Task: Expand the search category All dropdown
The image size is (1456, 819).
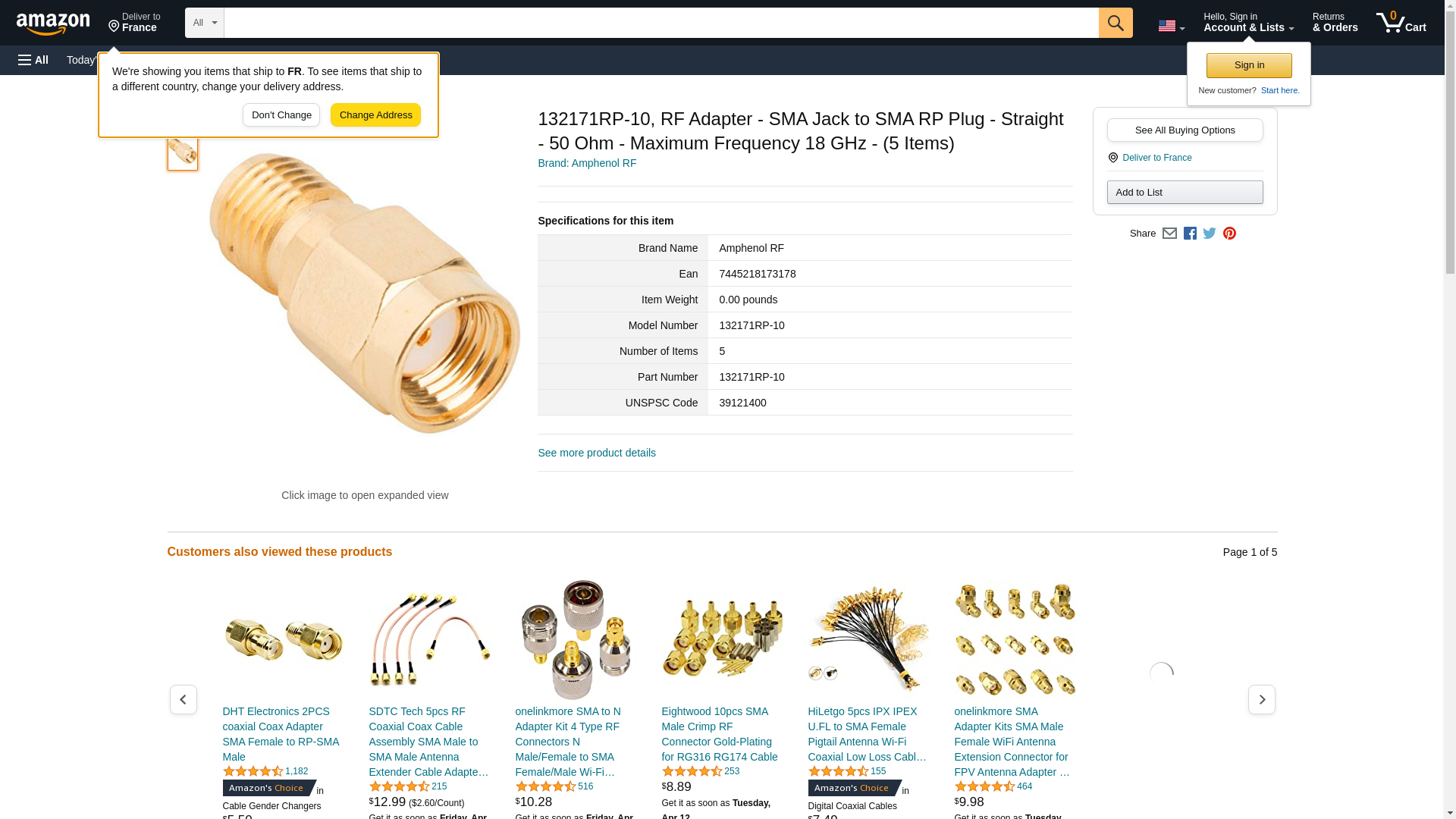Action: (205, 23)
